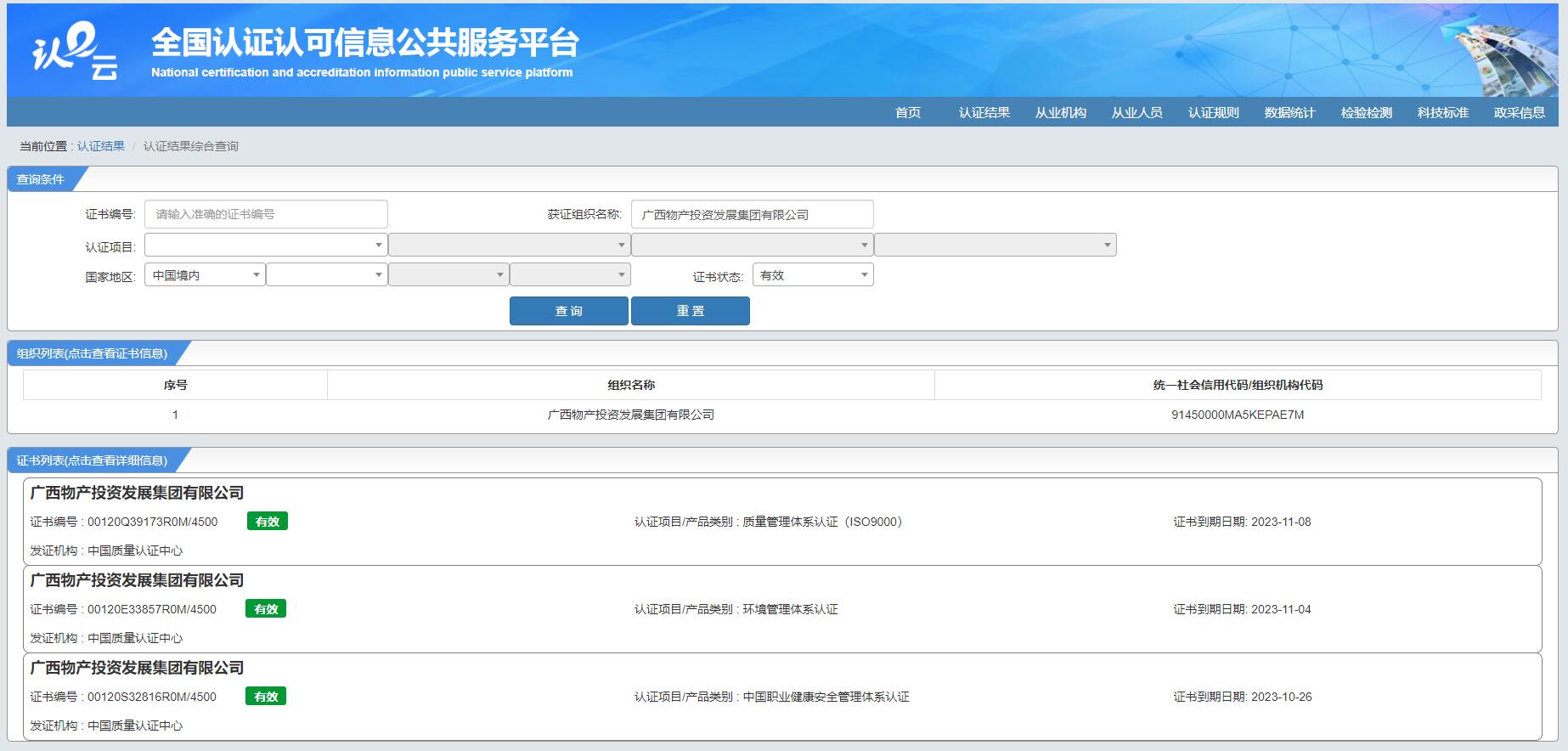This screenshot has width=1568, height=751.
Task: Open 数据统计 navigation item
Action: [x=1289, y=112]
